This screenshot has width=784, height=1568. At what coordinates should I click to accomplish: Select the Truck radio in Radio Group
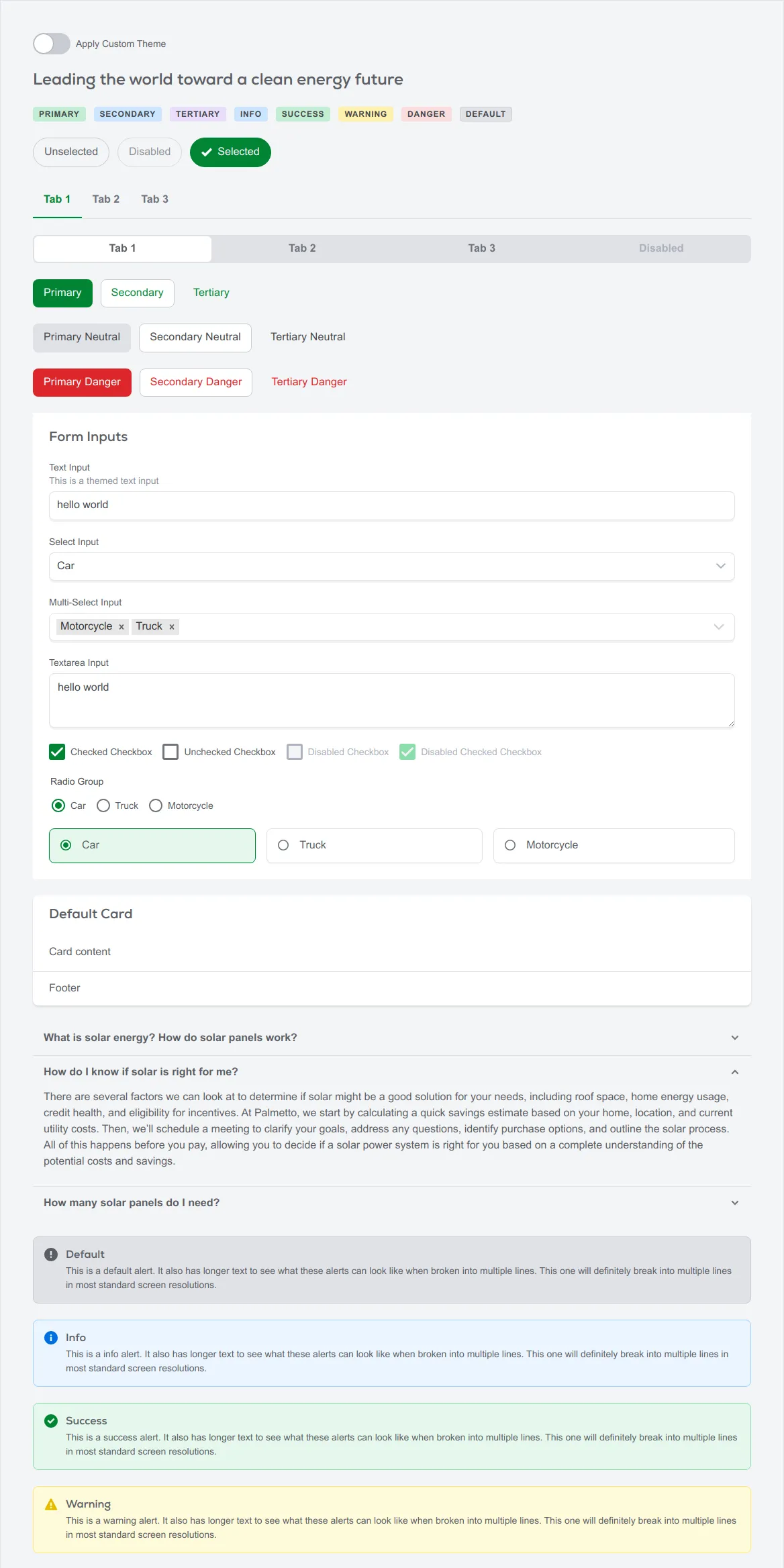pyautogui.click(x=103, y=805)
